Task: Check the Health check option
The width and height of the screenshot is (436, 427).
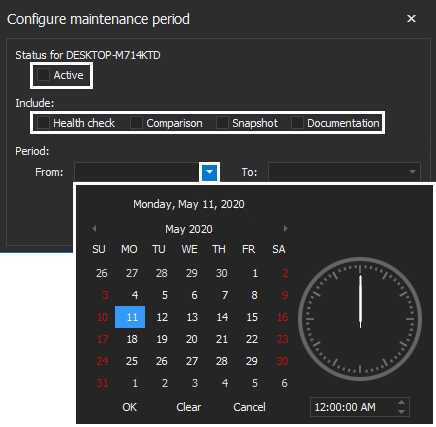Action: 43,123
